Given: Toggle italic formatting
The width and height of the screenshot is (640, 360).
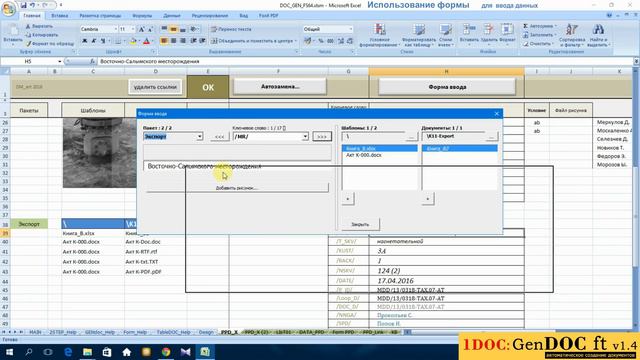Looking at the screenshot, I should (93, 41).
